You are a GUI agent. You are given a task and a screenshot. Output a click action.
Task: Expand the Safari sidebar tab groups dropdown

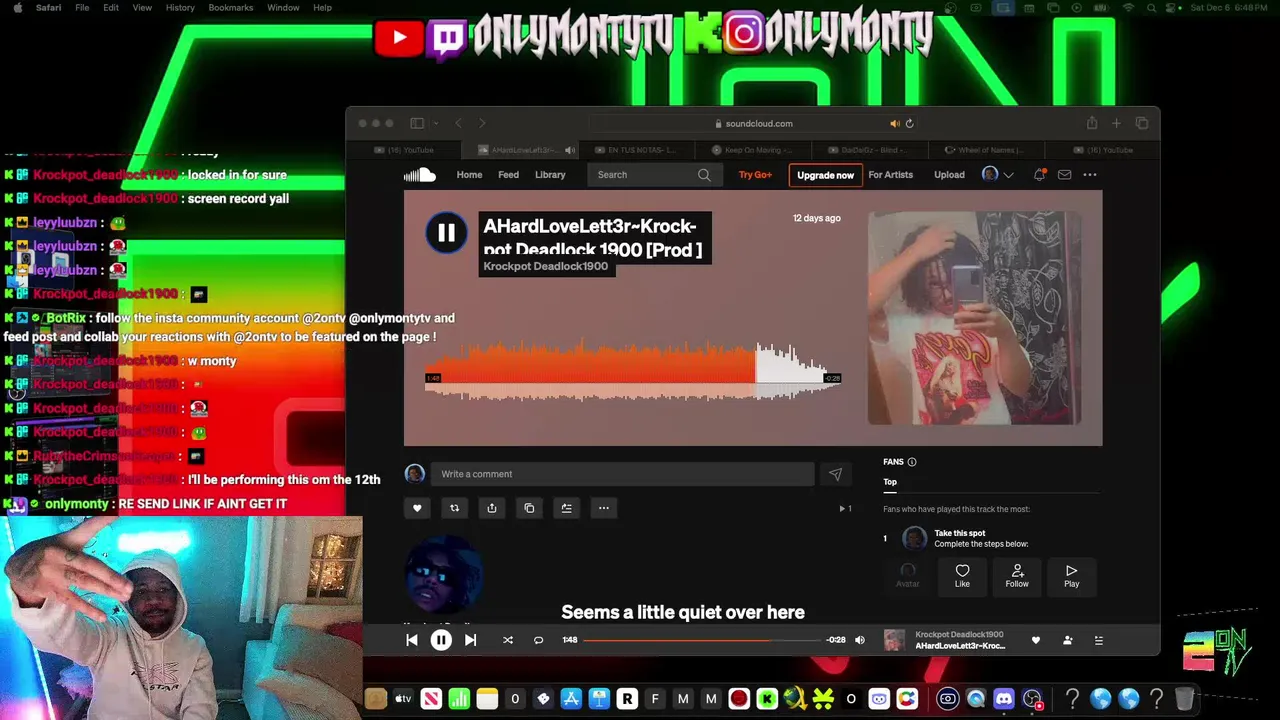pos(435,123)
